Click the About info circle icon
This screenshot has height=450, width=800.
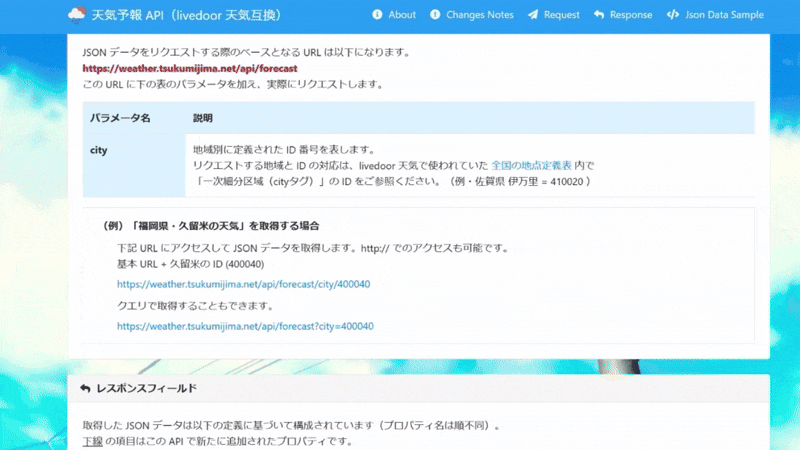[x=377, y=15]
